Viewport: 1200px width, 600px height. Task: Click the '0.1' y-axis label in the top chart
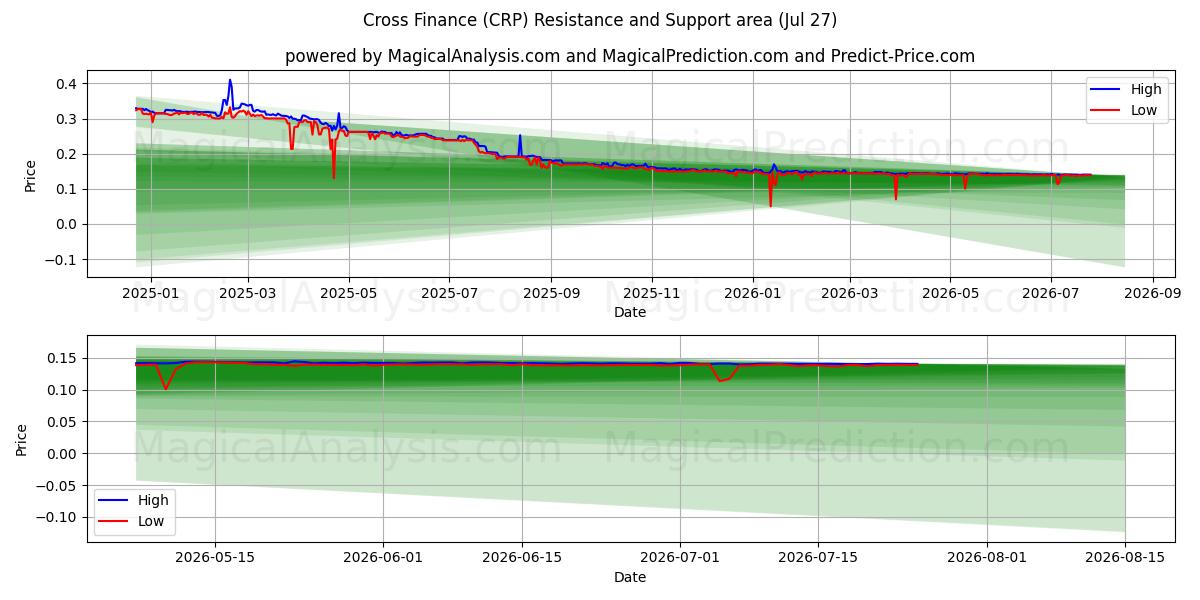(x=68, y=189)
